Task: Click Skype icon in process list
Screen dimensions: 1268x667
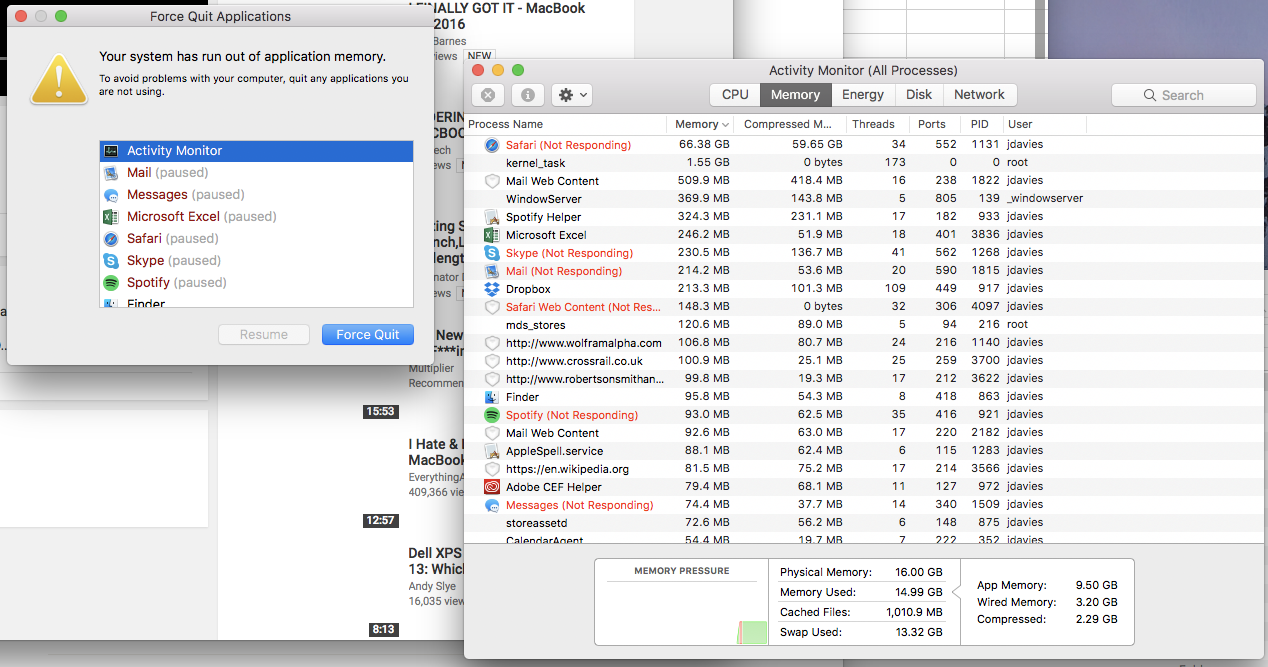Action: [492, 253]
